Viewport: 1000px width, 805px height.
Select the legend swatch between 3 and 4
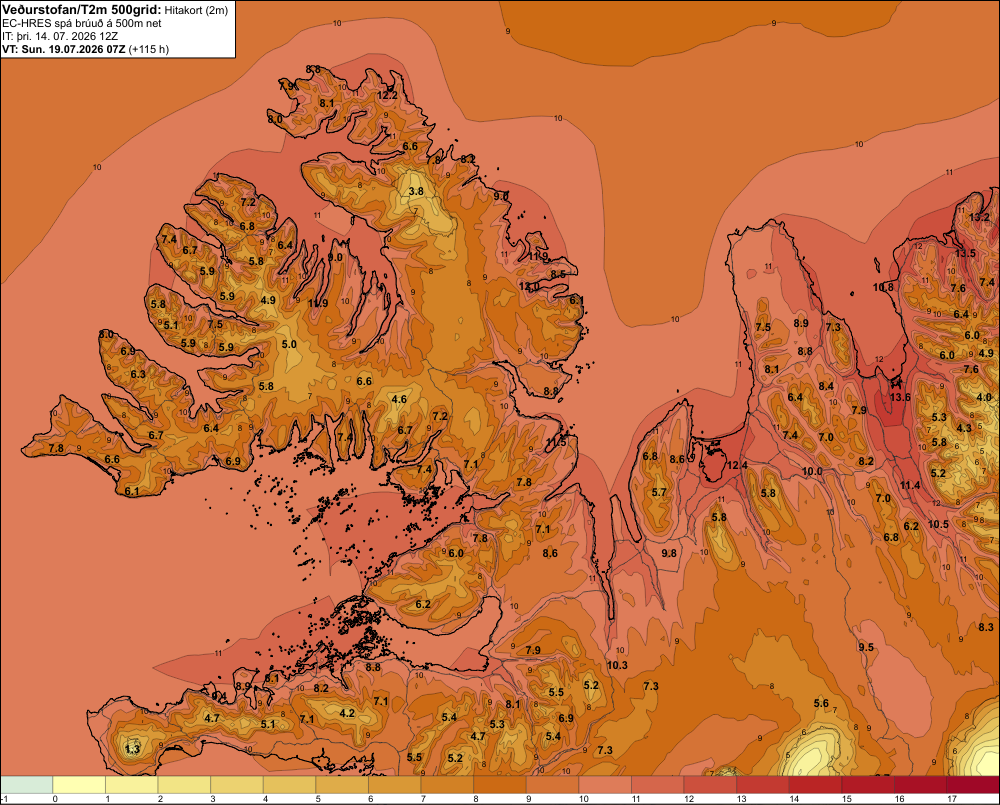(x=237, y=785)
